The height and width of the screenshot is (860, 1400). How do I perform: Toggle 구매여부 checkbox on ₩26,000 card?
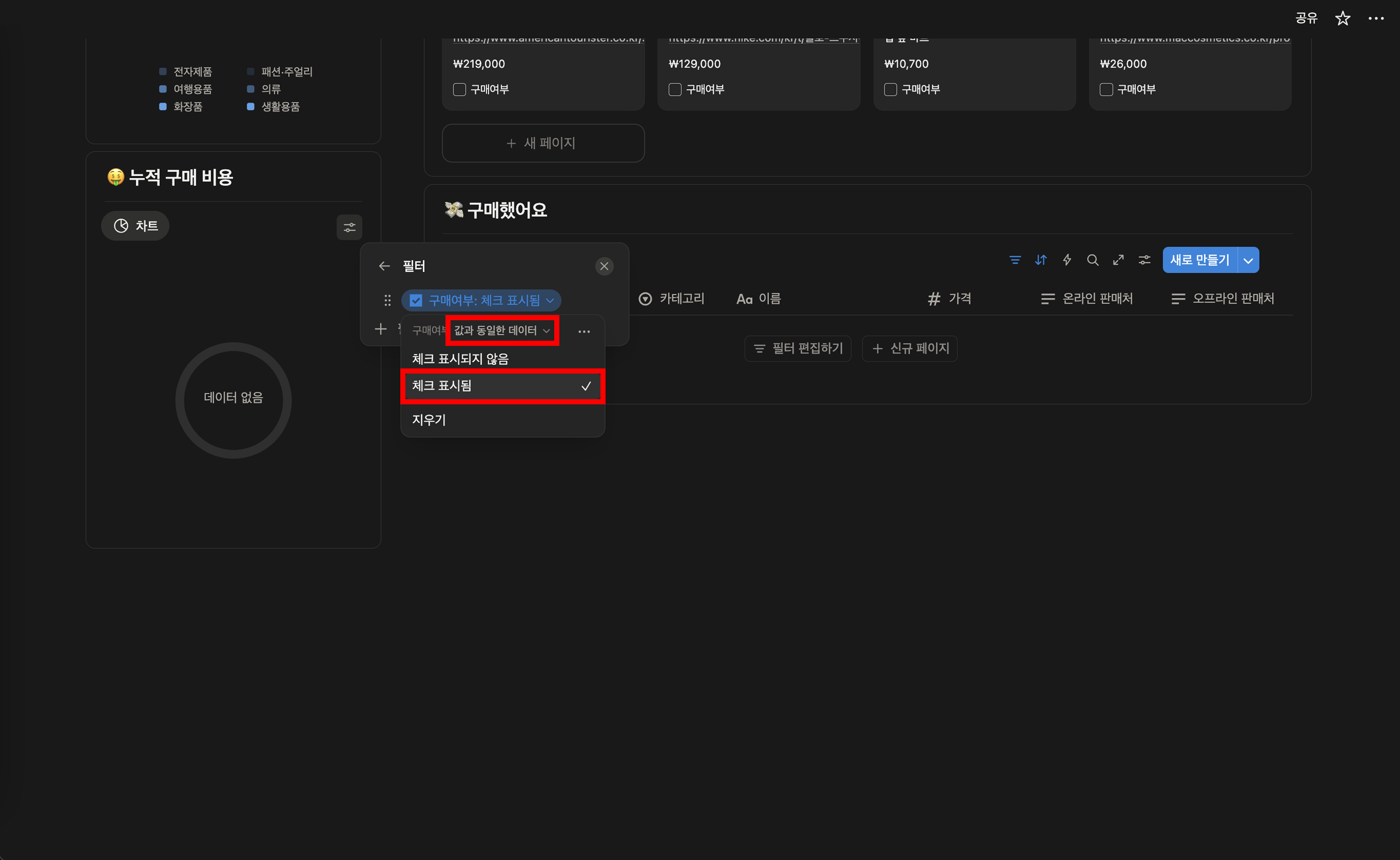pyautogui.click(x=1106, y=89)
